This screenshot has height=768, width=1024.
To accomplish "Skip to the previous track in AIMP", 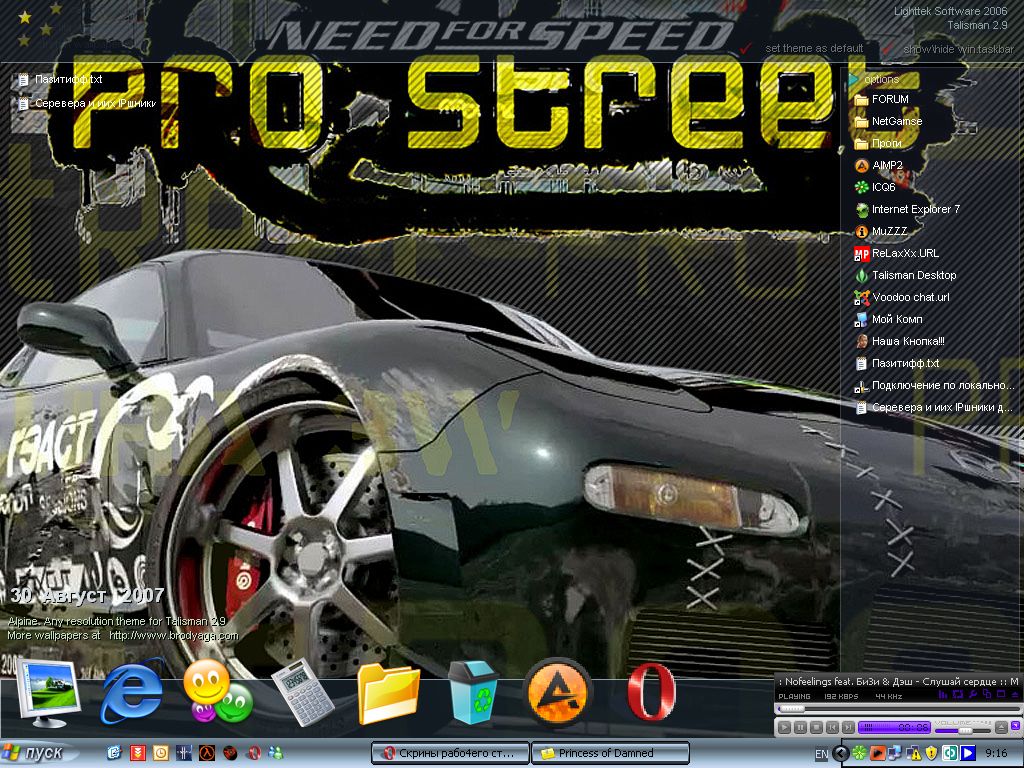I will tap(833, 728).
